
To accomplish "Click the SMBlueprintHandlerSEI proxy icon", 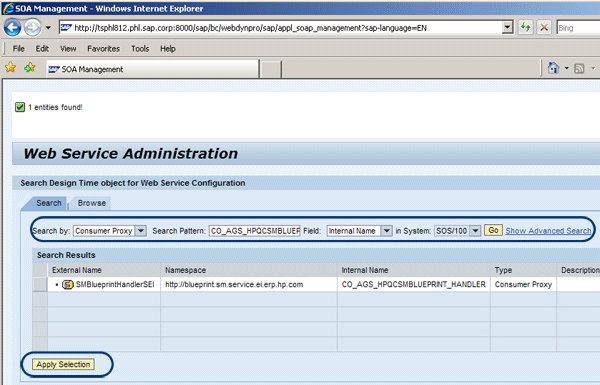I will click(68, 284).
